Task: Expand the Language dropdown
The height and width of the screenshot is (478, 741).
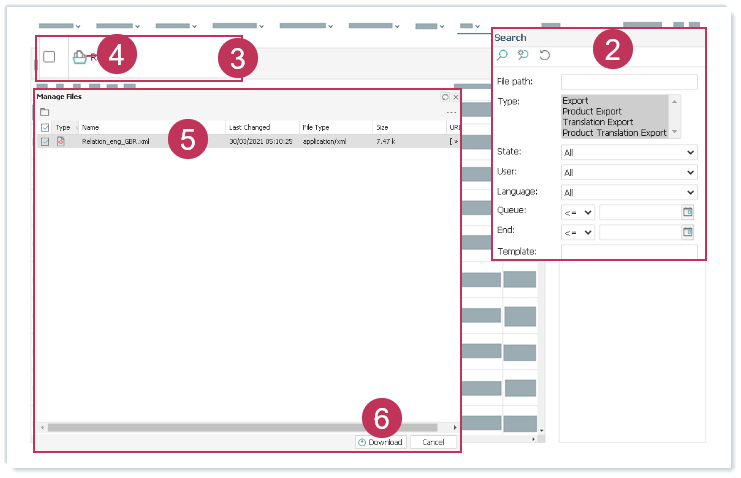Action: point(628,192)
